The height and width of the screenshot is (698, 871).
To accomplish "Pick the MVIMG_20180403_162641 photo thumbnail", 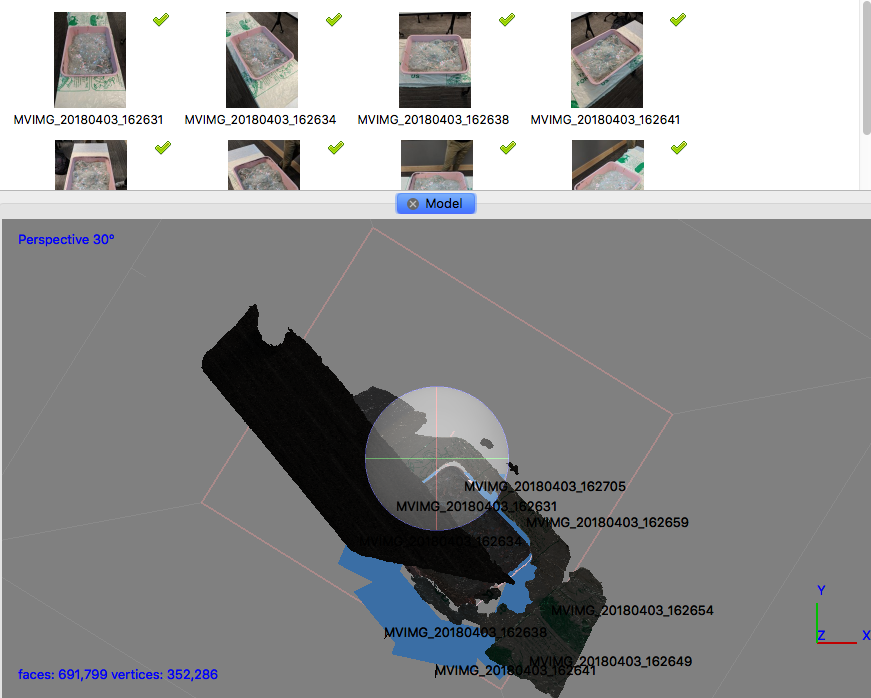I will tap(606, 60).
